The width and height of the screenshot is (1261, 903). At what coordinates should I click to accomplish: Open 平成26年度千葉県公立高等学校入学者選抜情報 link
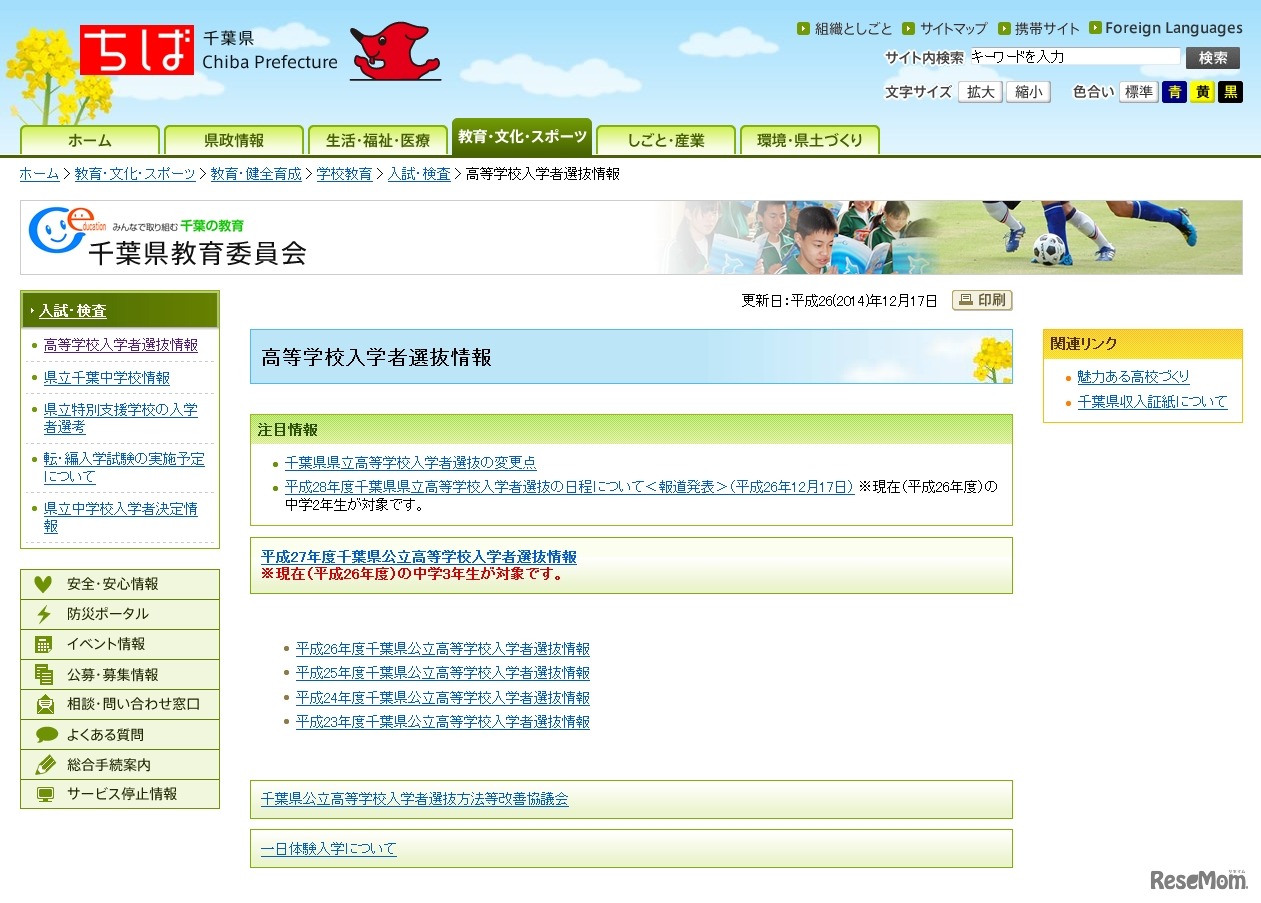443,648
